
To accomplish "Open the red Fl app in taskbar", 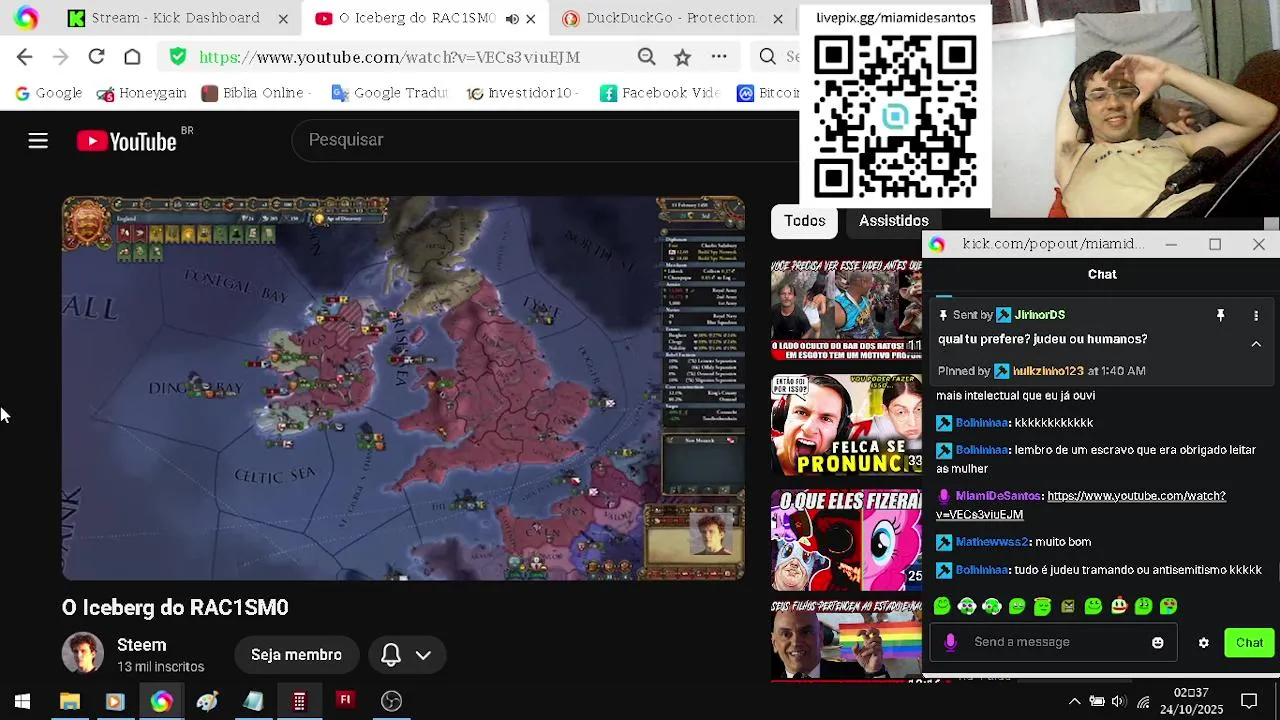I will tap(345, 700).
